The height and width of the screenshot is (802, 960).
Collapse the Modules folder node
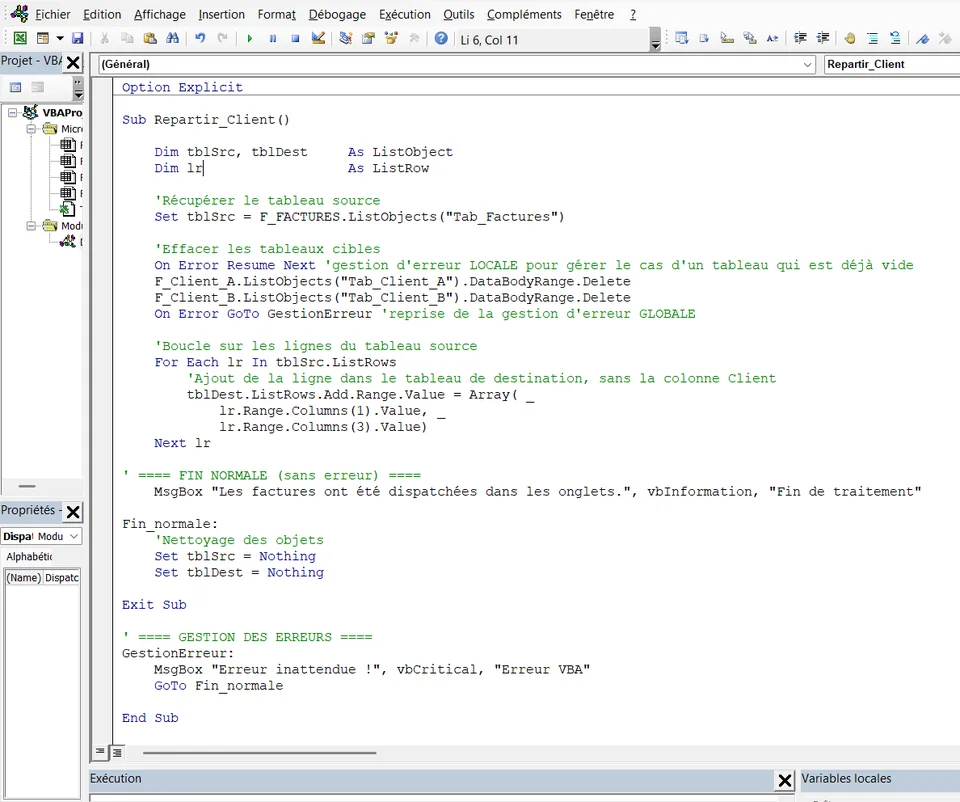(x=31, y=226)
